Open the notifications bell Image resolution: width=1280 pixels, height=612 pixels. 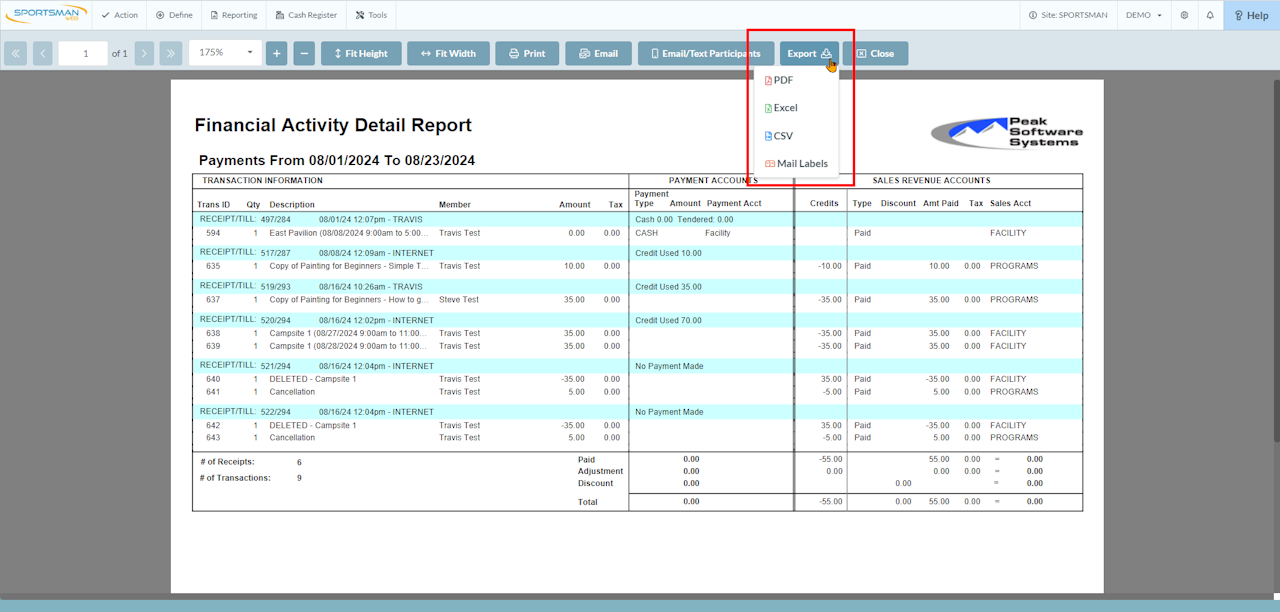pyautogui.click(x=1210, y=15)
